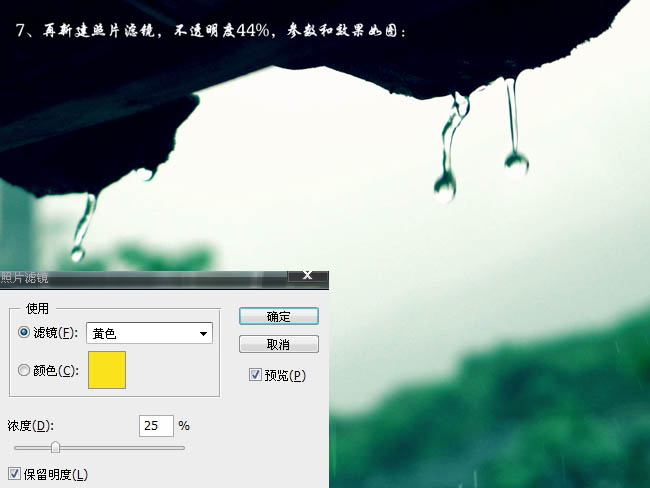
Task: Open the yellow color swatch picker
Action: coord(107,369)
